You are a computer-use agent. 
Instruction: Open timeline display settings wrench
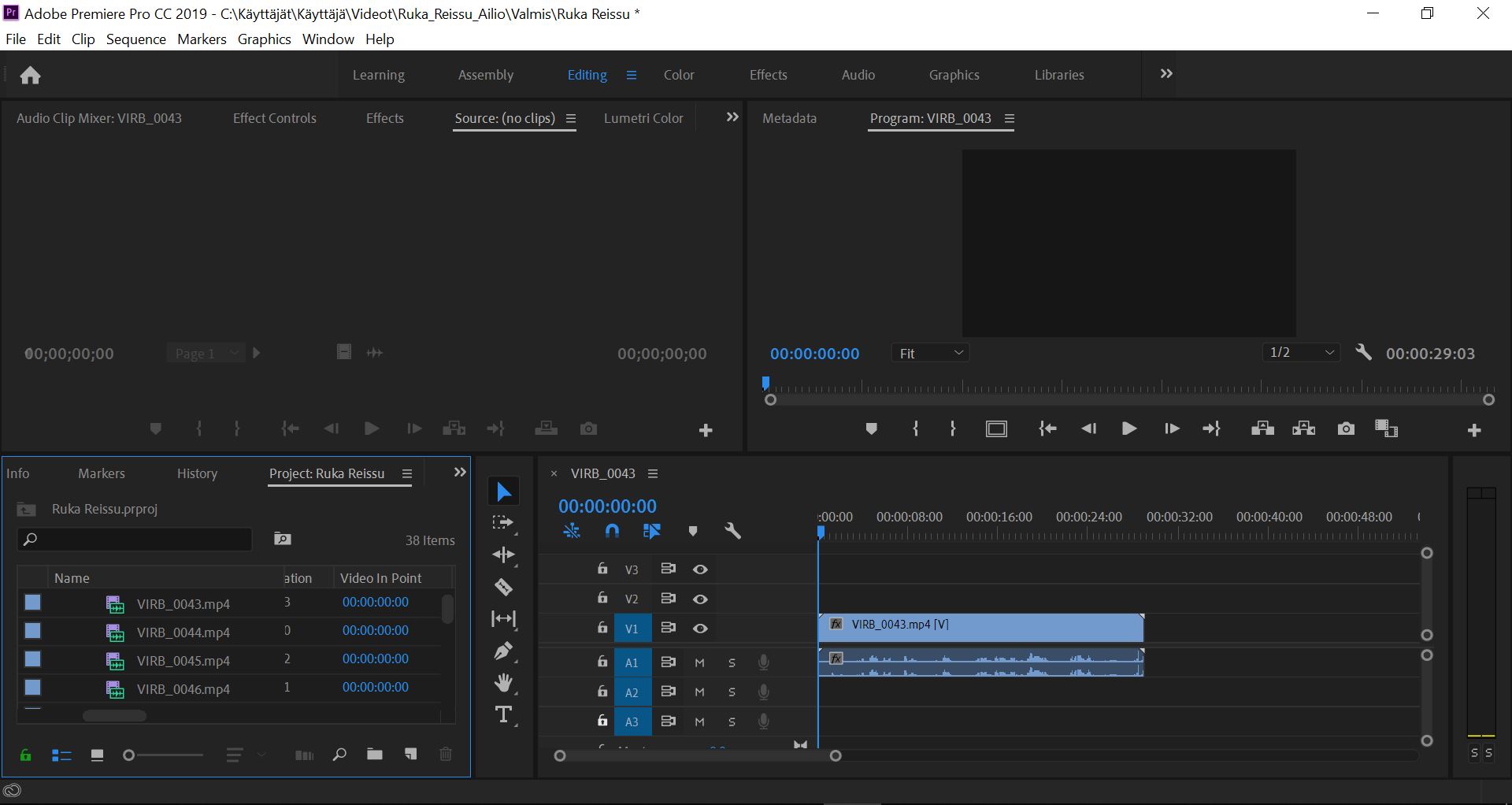click(732, 531)
